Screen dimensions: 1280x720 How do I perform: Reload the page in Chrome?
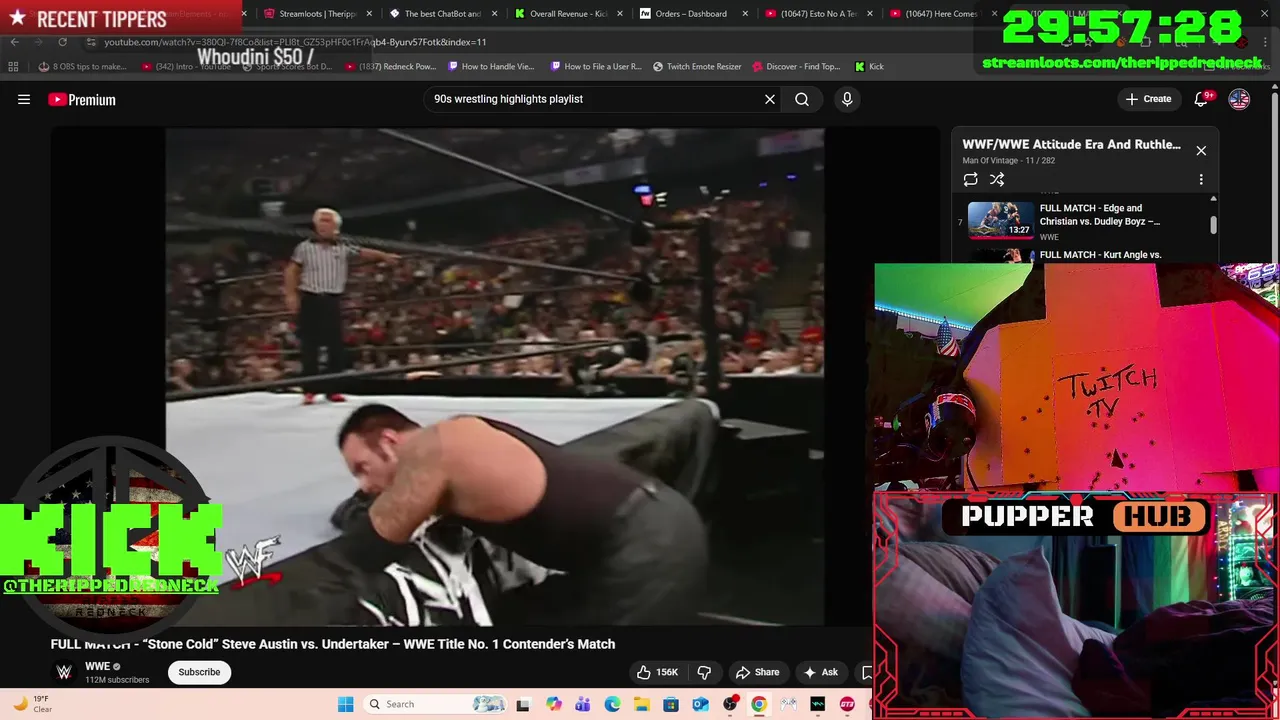click(x=63, y=42)
